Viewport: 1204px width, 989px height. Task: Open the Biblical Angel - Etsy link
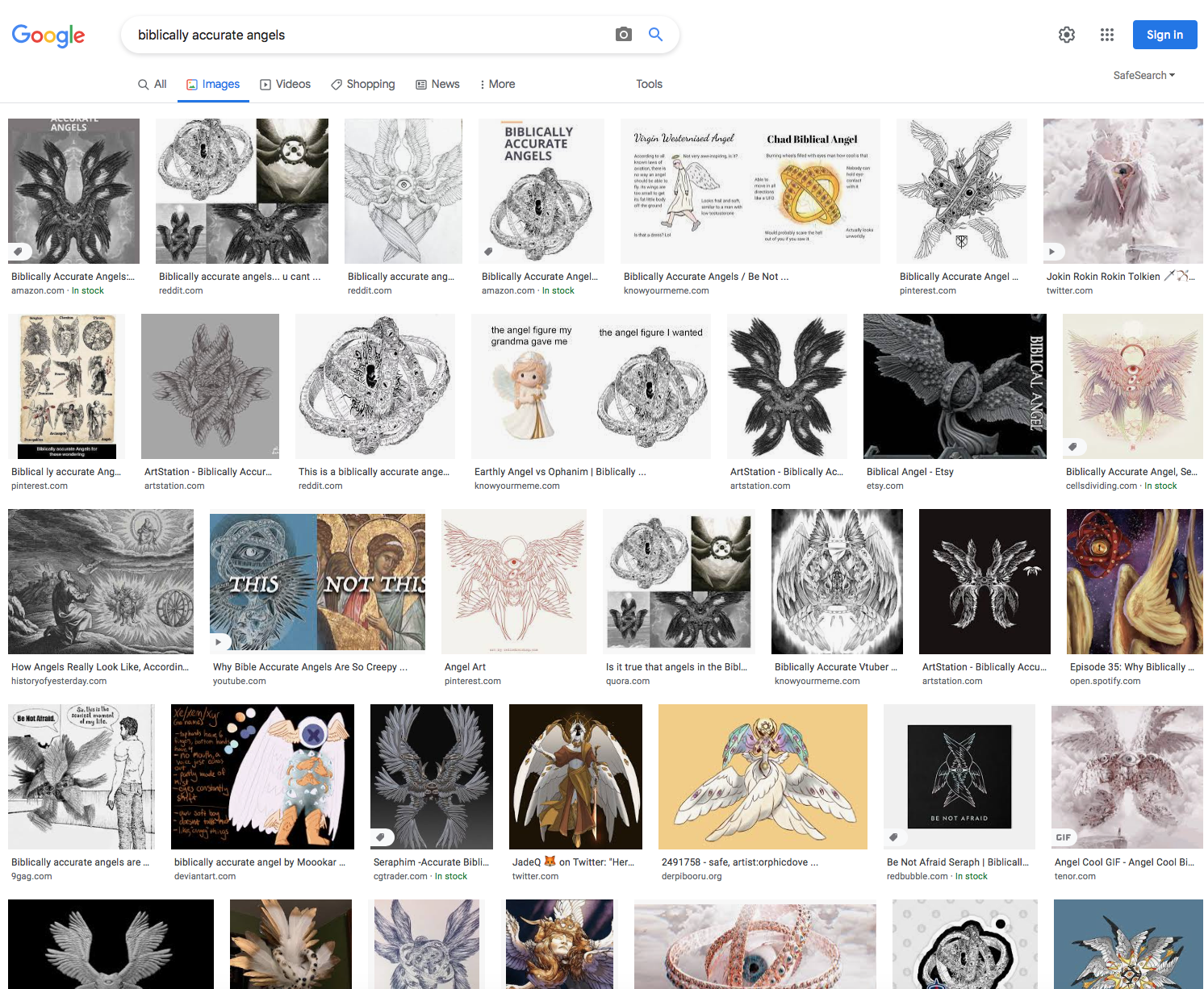tap(910, 472)
